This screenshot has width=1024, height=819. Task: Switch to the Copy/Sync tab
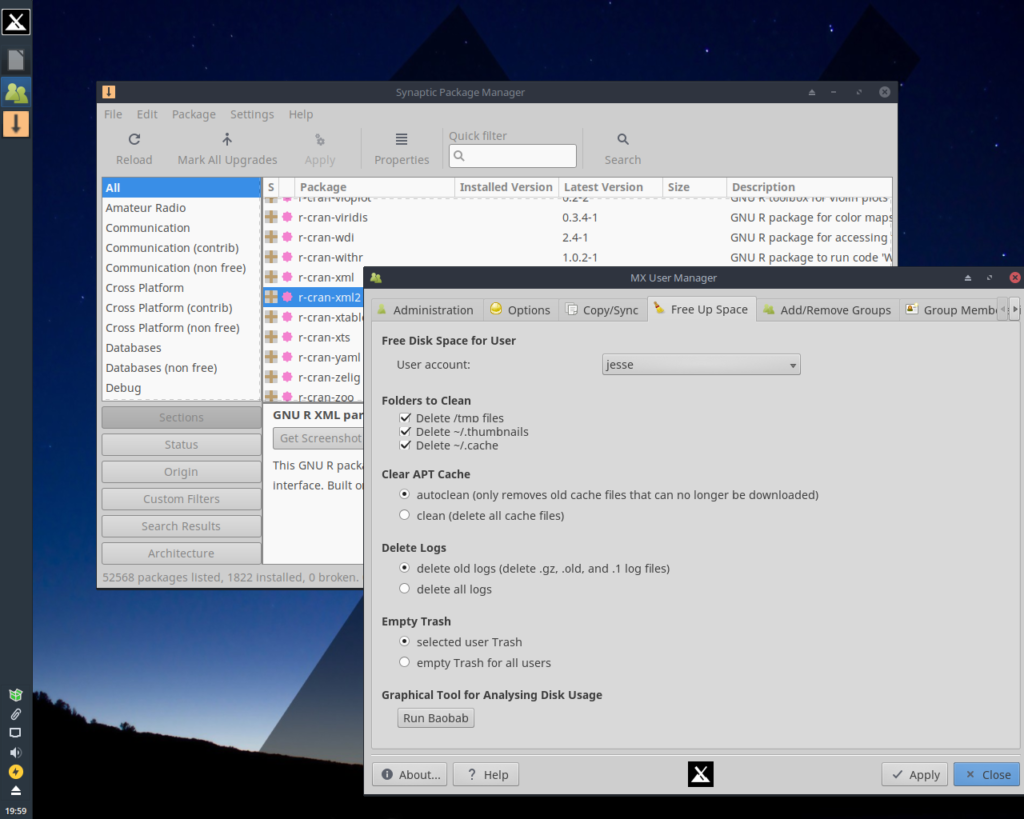click(602, 310)
